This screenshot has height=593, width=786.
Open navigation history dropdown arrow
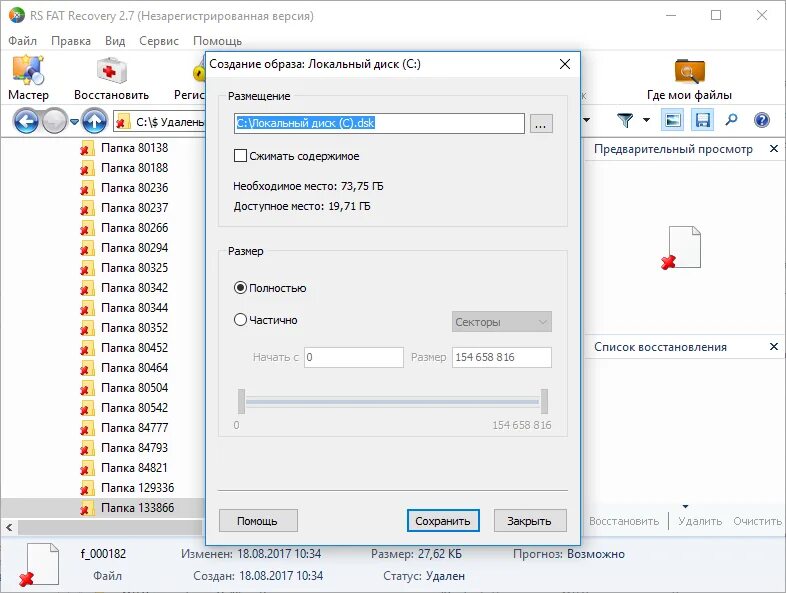(x=74, y=121)
